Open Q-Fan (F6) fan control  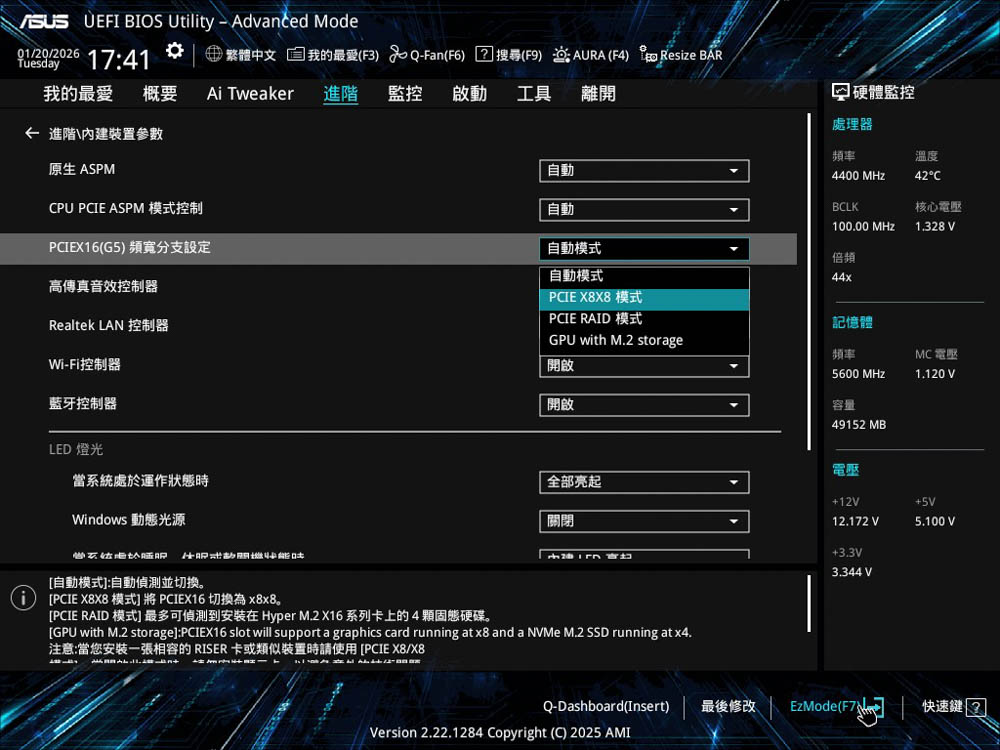pos(398,55)
